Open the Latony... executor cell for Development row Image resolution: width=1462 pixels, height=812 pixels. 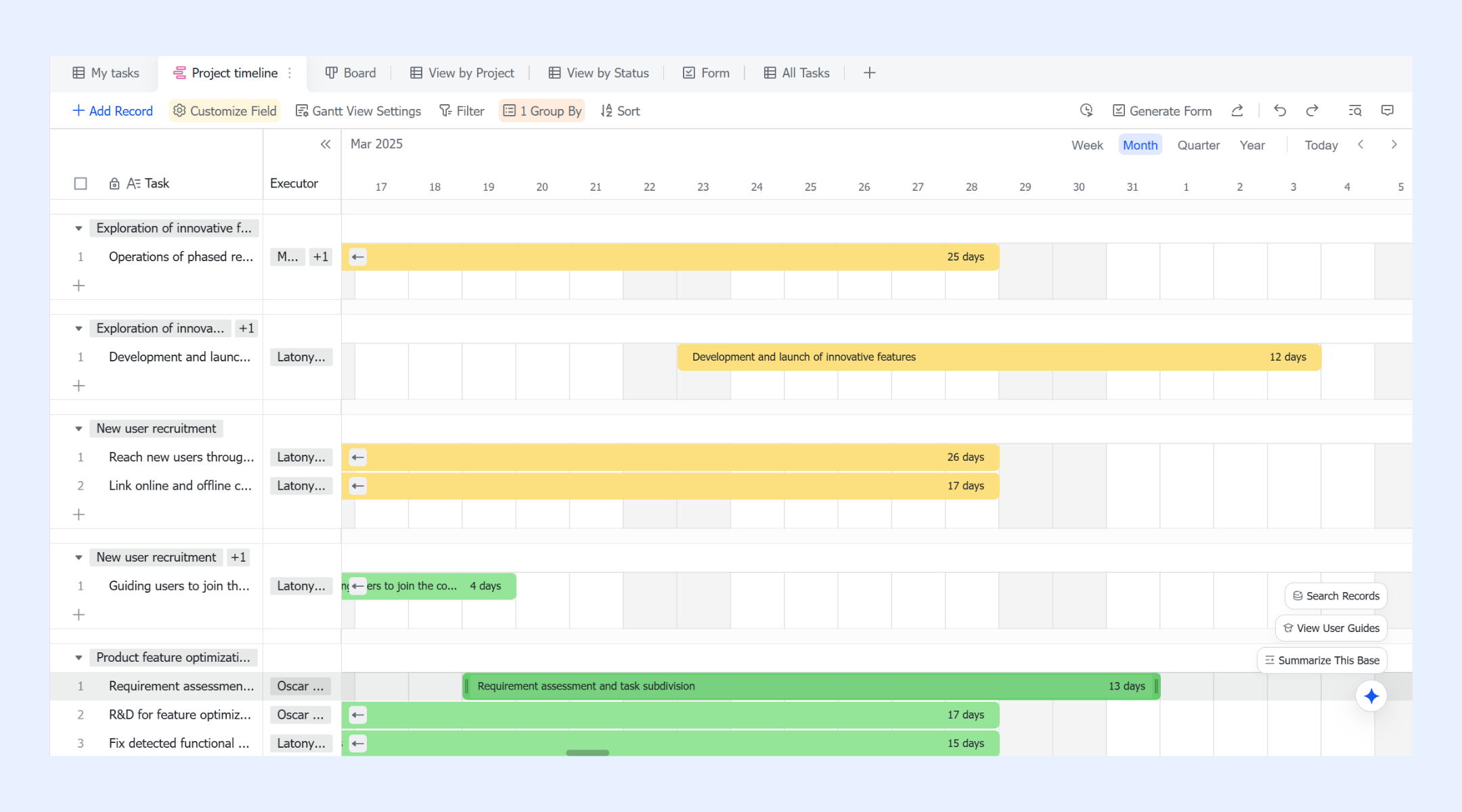tap(301, 357)
